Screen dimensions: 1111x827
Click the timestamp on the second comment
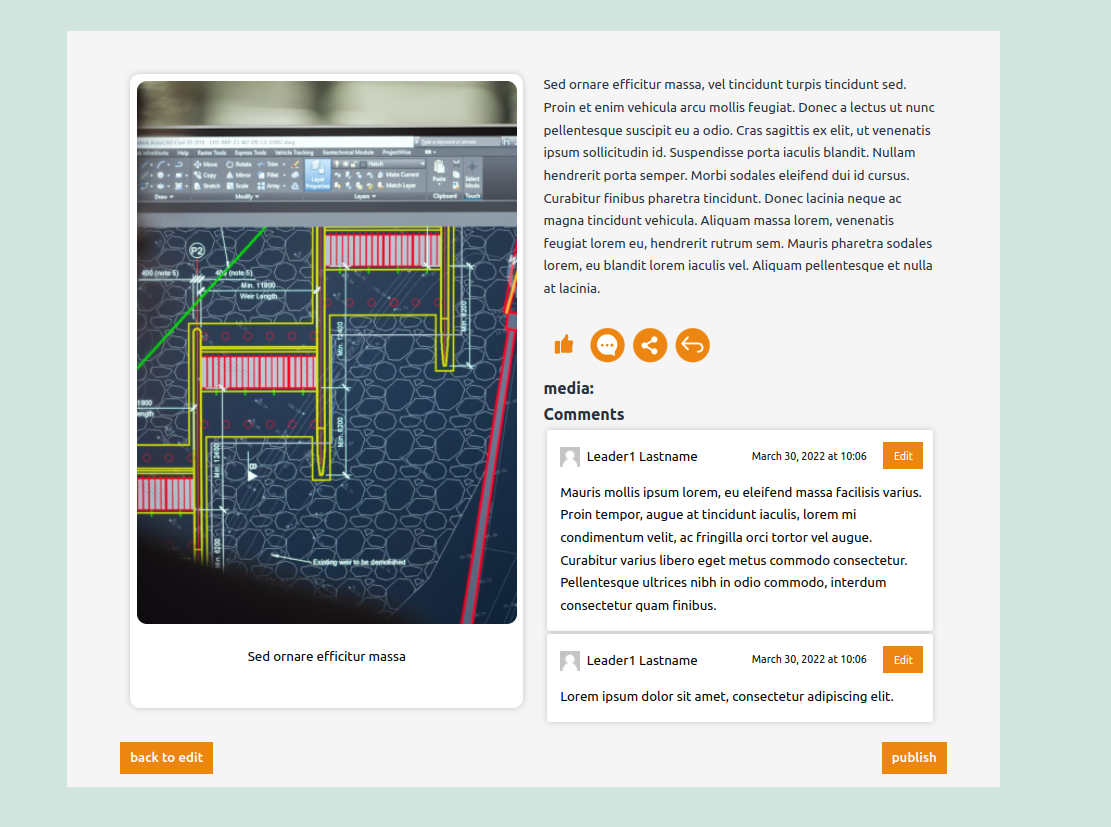(809, 660)
